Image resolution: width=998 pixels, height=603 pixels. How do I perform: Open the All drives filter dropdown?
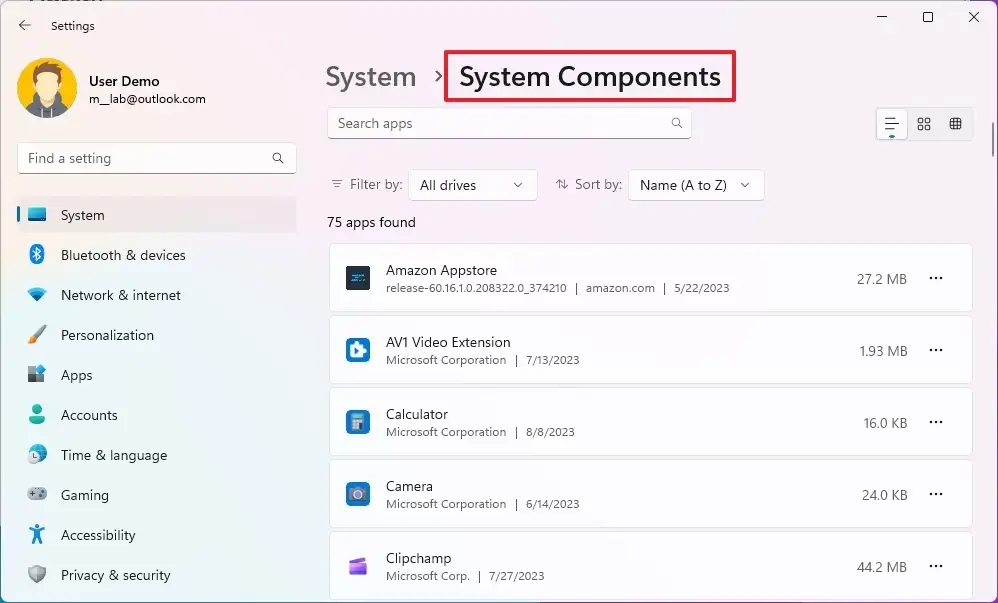pyautogui.click(x=472, y=185)
